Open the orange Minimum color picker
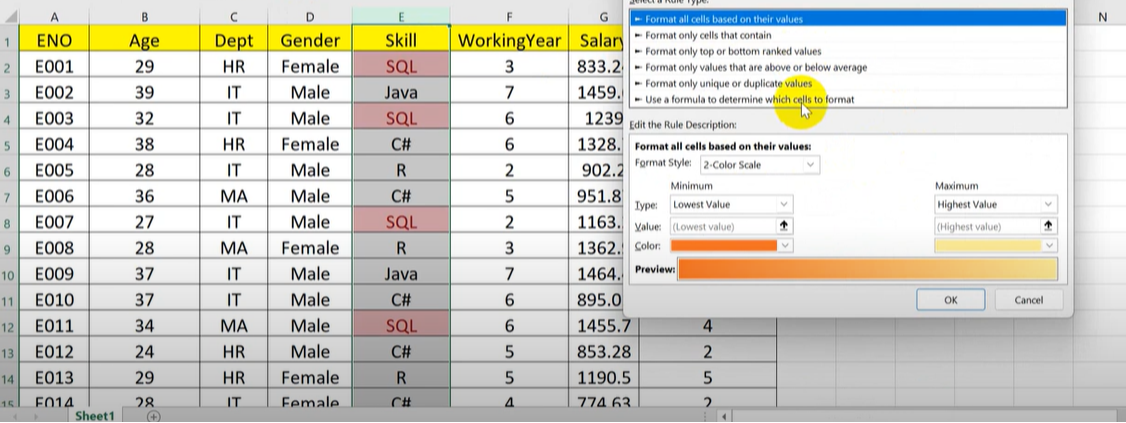The height and width of the screenshot is (423, 1126). pos(731,245)
